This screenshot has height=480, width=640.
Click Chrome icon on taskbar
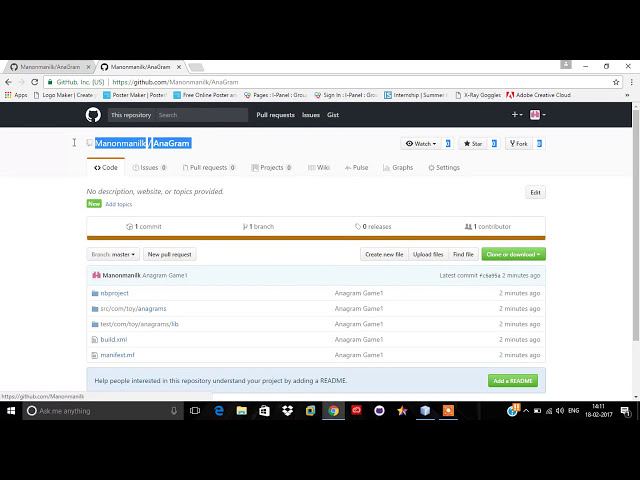(x=333, y=411)
